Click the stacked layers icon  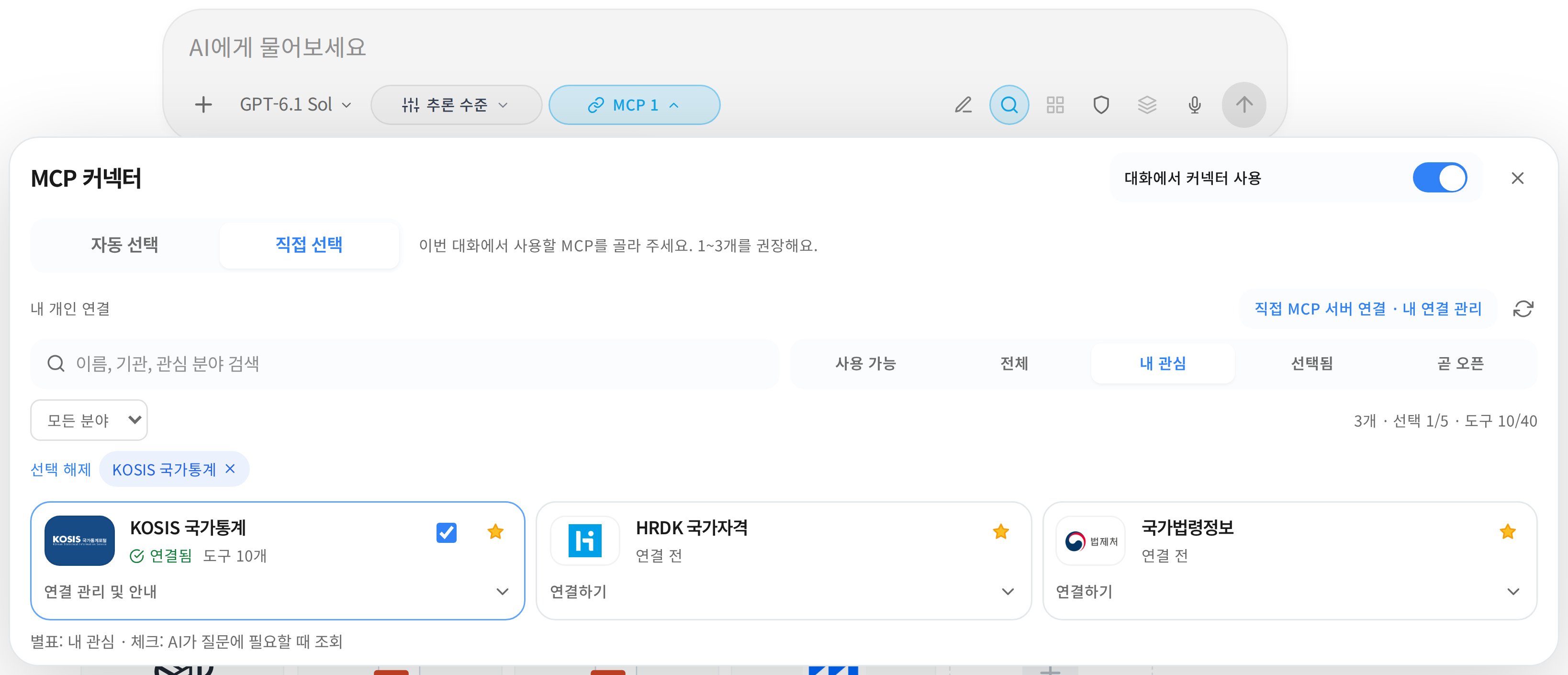coord(1147,105)
